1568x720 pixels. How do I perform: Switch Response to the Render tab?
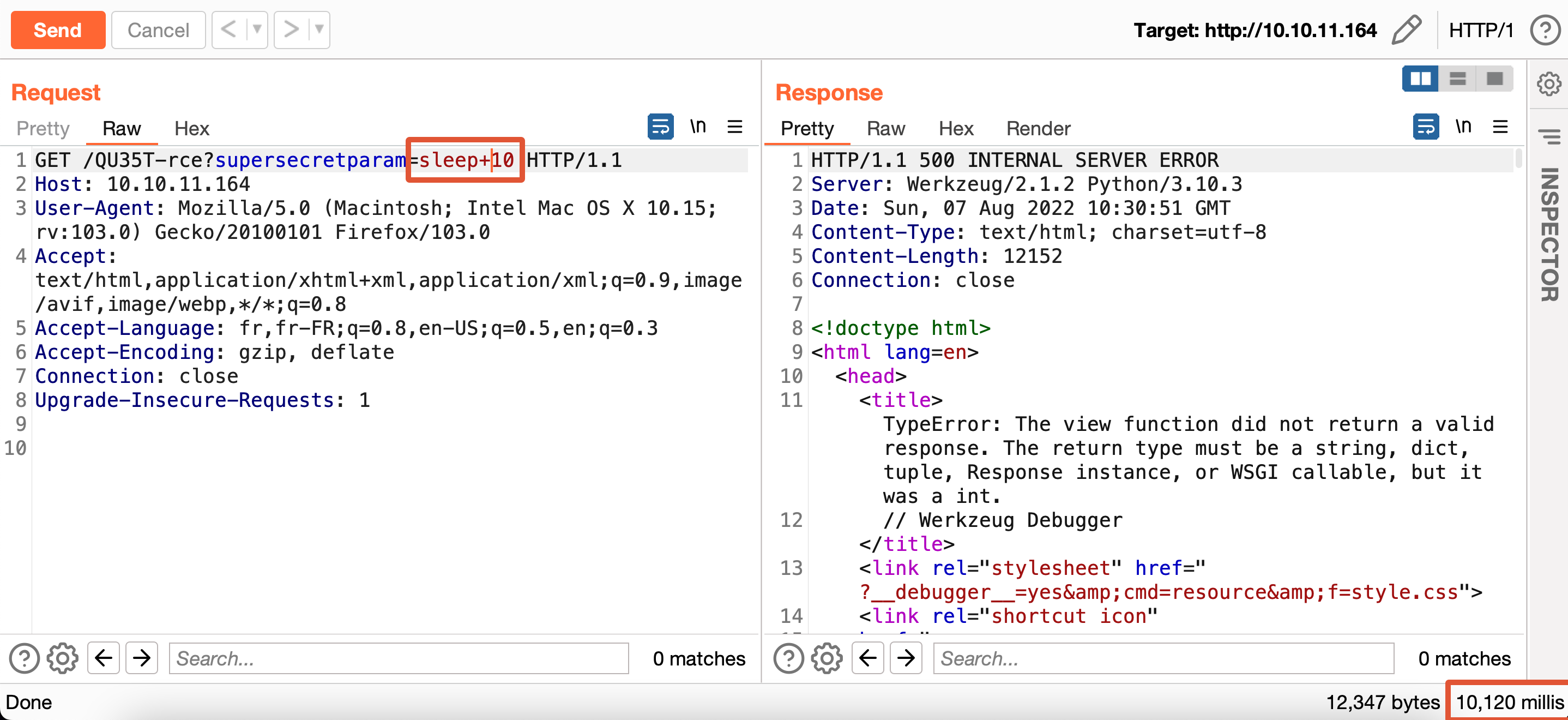[x=1038, y=129]
